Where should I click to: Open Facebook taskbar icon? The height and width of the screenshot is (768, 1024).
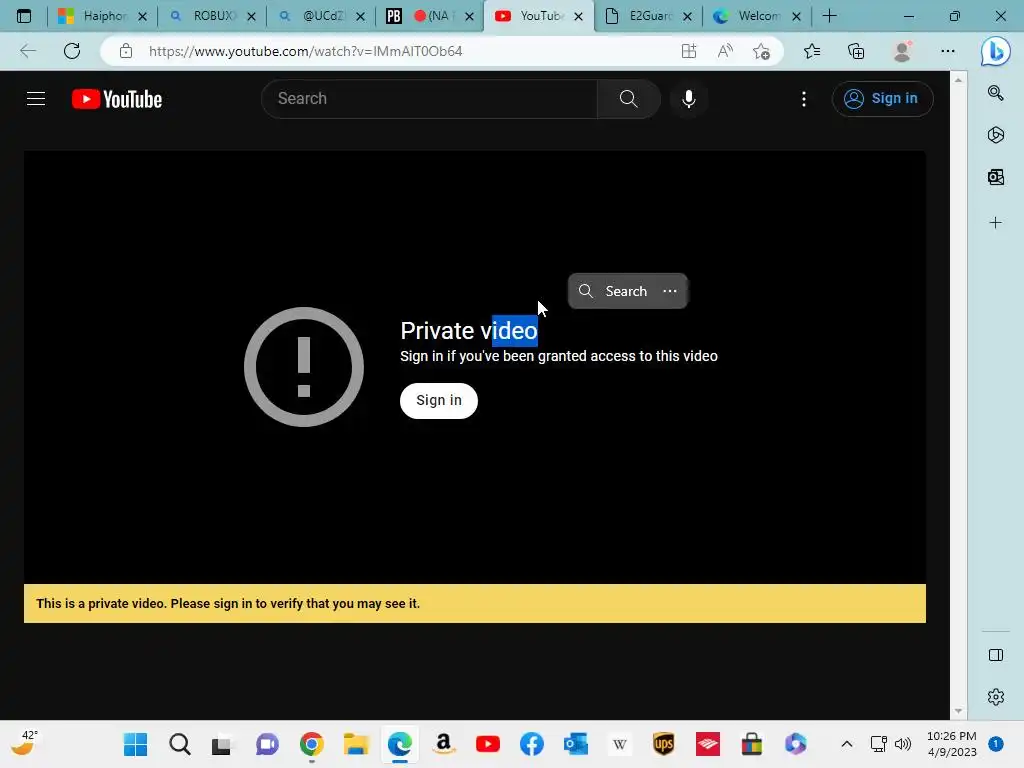coord(532,744)
